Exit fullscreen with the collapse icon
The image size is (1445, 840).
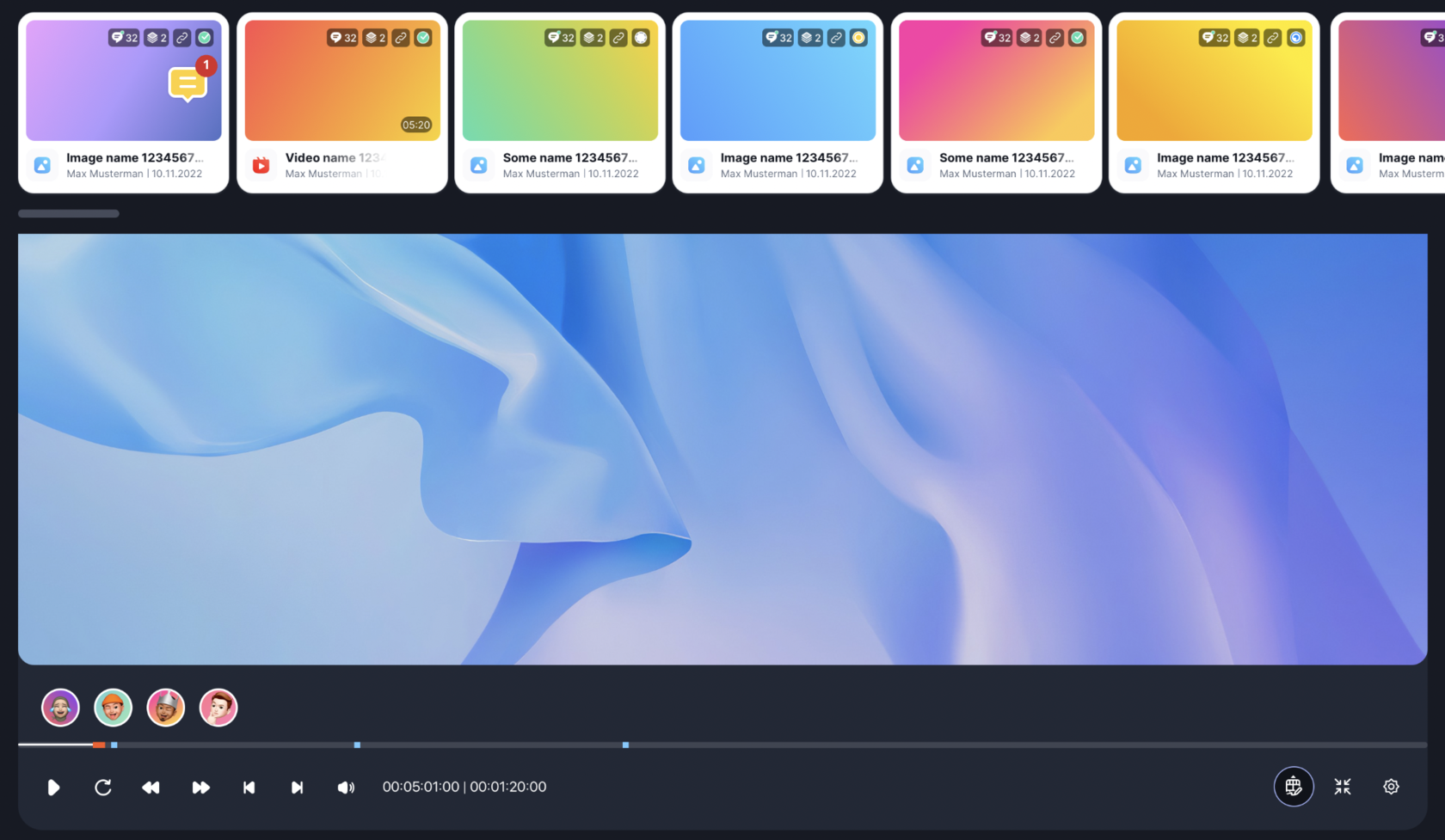1342,787
